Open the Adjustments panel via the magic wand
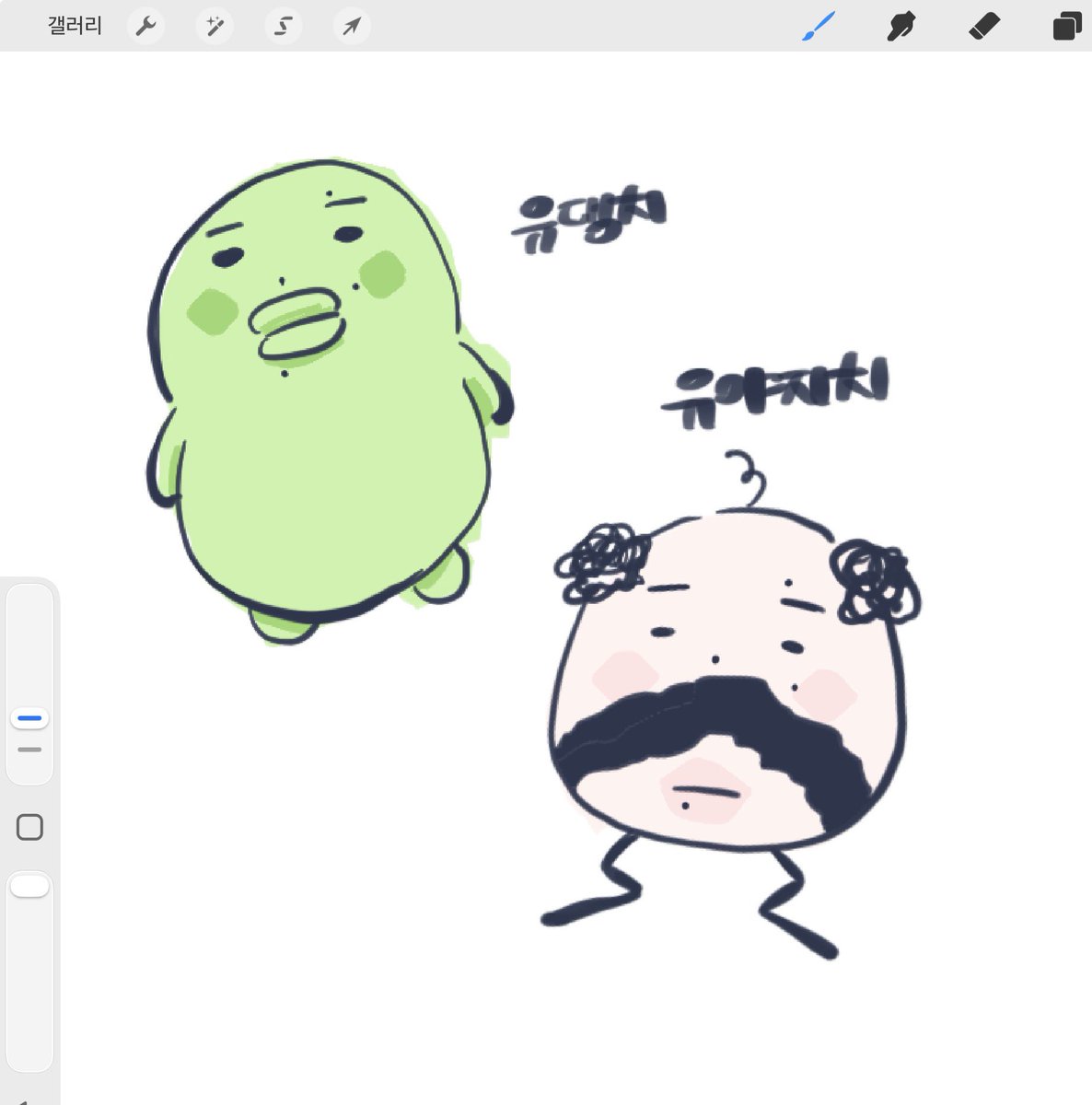 214,26
